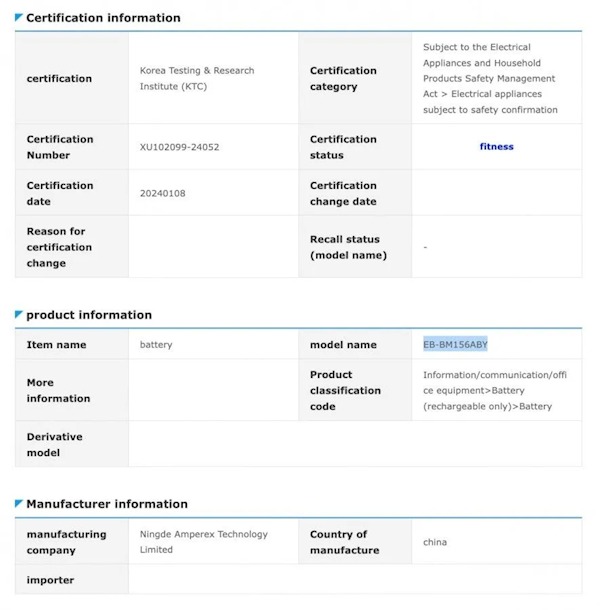Click the certification number XU102099-24052
This screenshot has width=600, height=610.
click(179, 147)
